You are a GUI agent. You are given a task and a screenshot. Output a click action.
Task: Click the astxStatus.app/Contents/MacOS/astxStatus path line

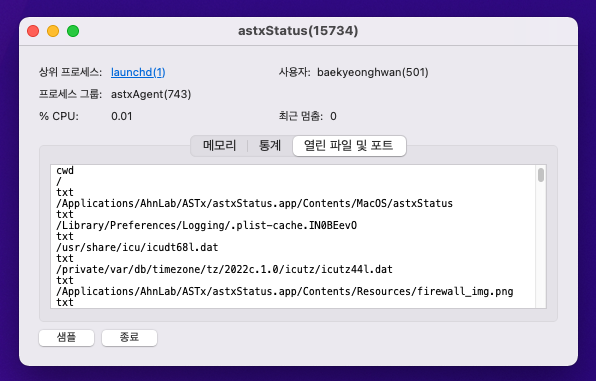[254, 203]
